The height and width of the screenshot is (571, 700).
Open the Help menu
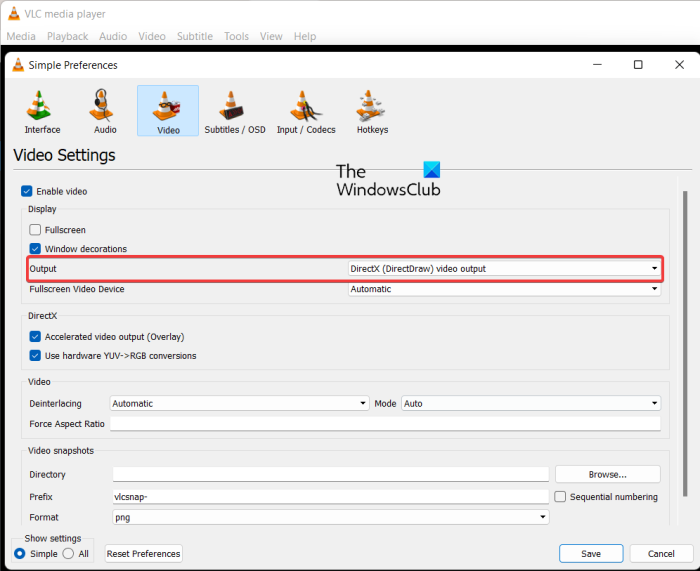[x=305, y=36]
